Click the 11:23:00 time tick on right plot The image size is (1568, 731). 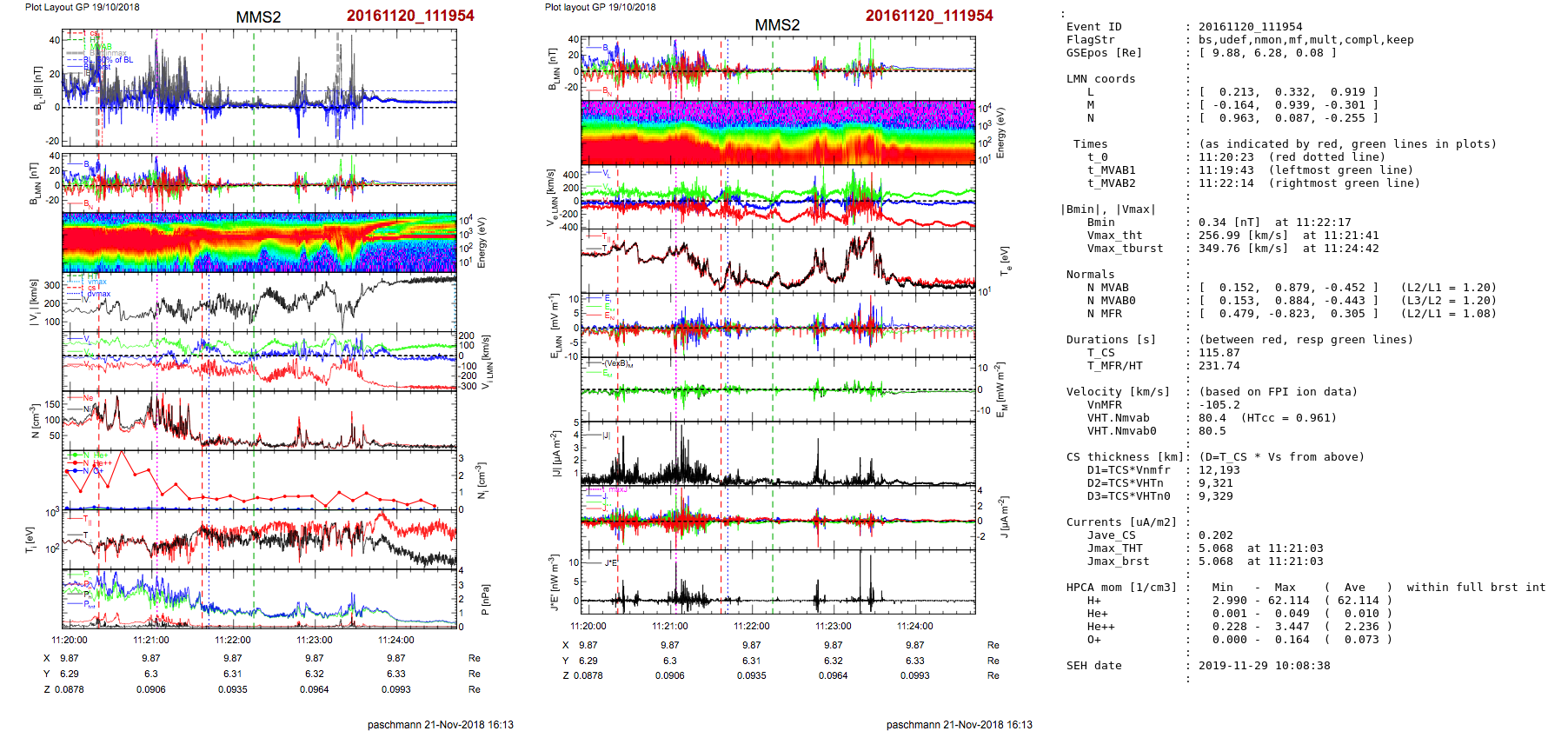833,626
